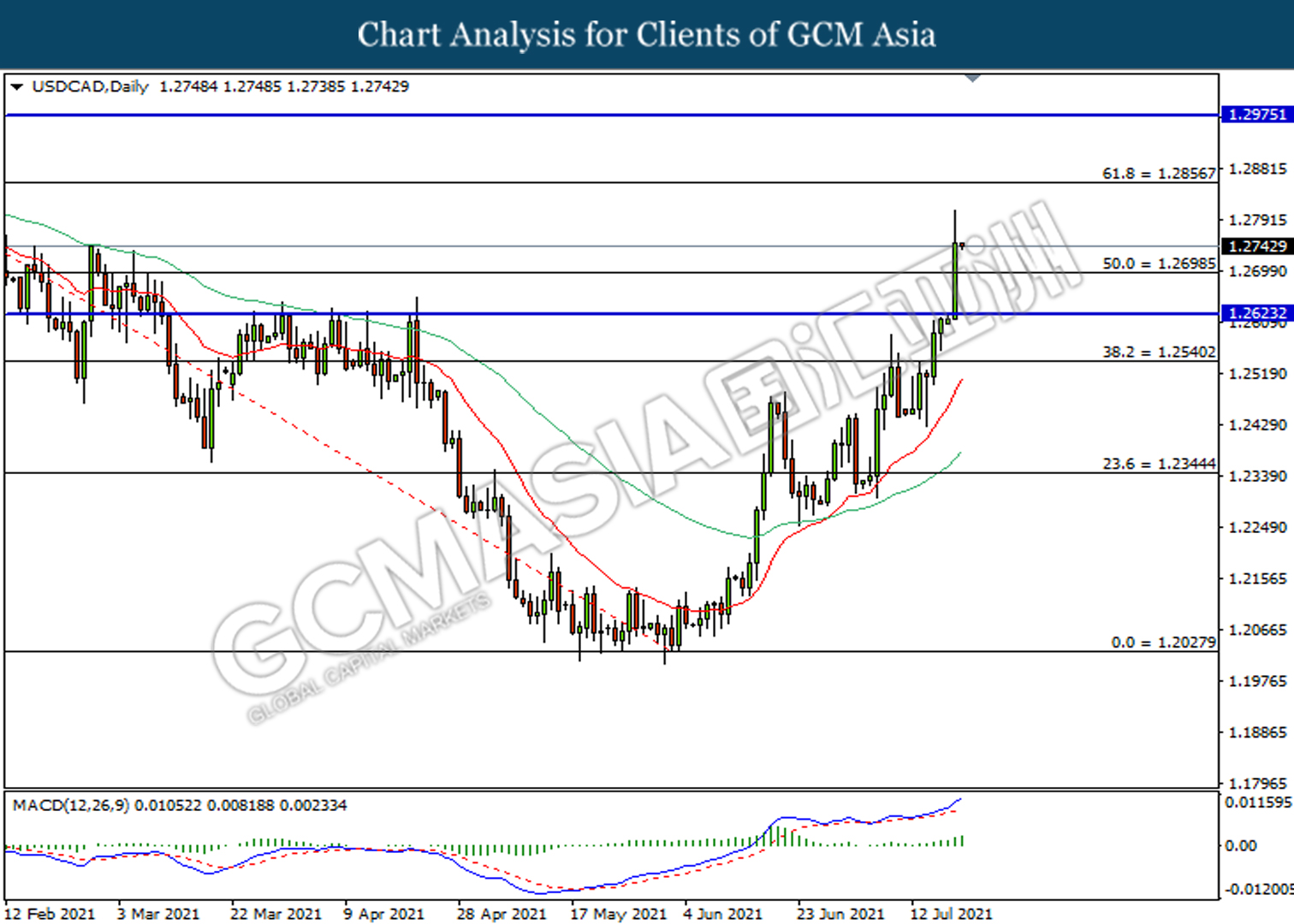Image resolution: width=1294 pixels, height=924 pixels.
Task: Click the Fibonacci label 61.8 = 1.28567
Action: click(1159, 173)
